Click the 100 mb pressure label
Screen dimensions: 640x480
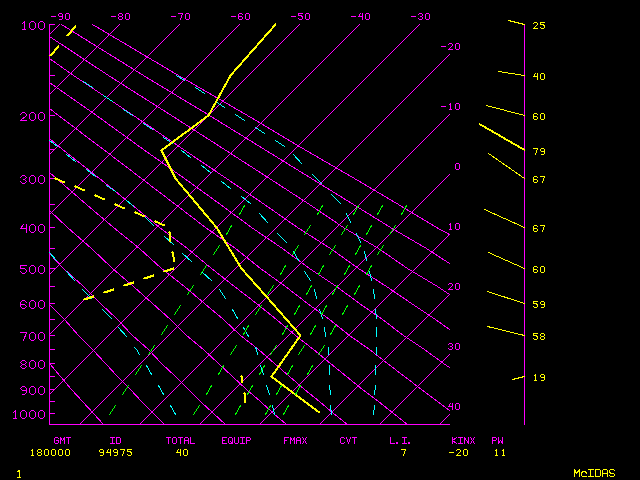[29, 25]
